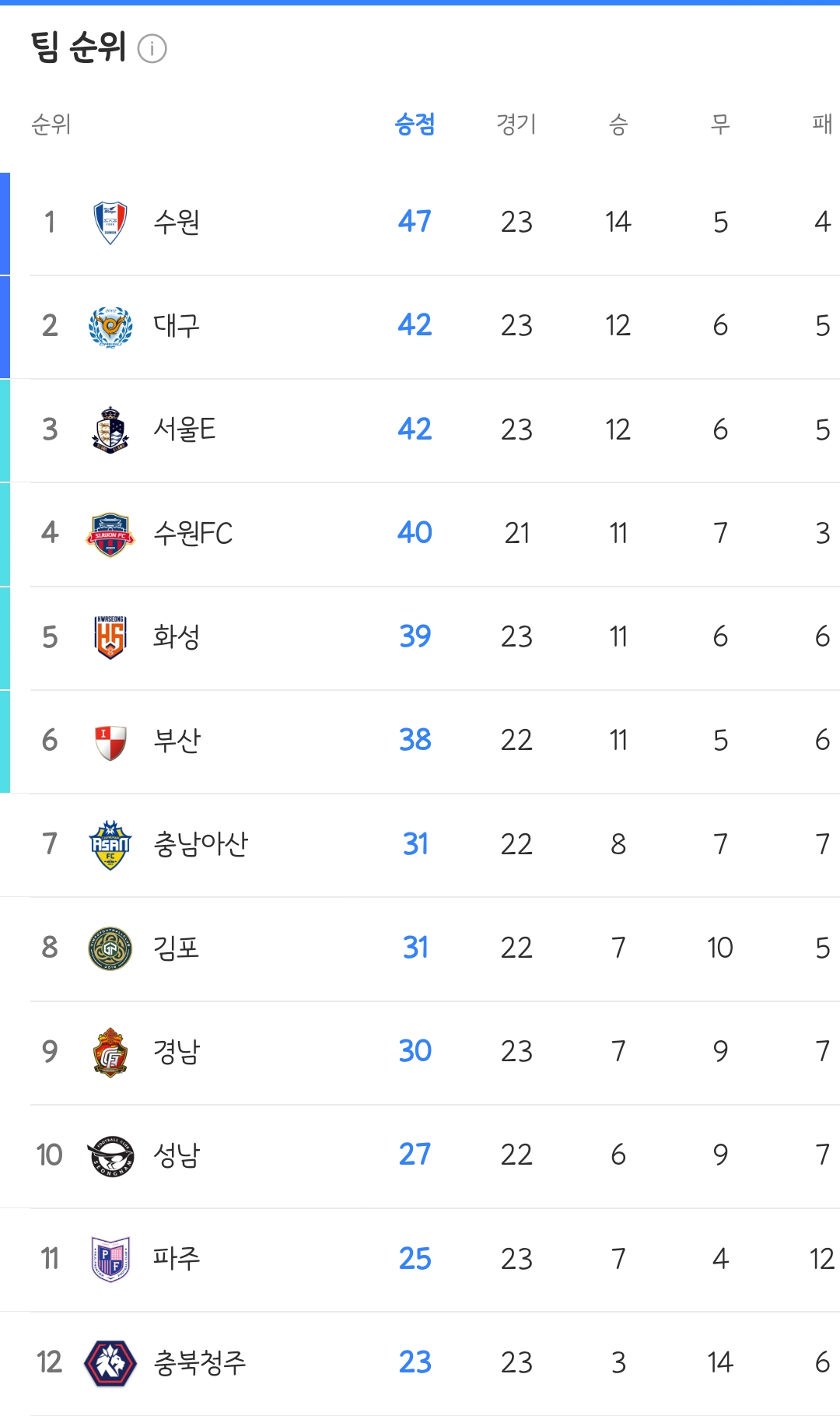Tap the 무 draws column header
The width and height of the screenshot is (840, 1416).
720,124
